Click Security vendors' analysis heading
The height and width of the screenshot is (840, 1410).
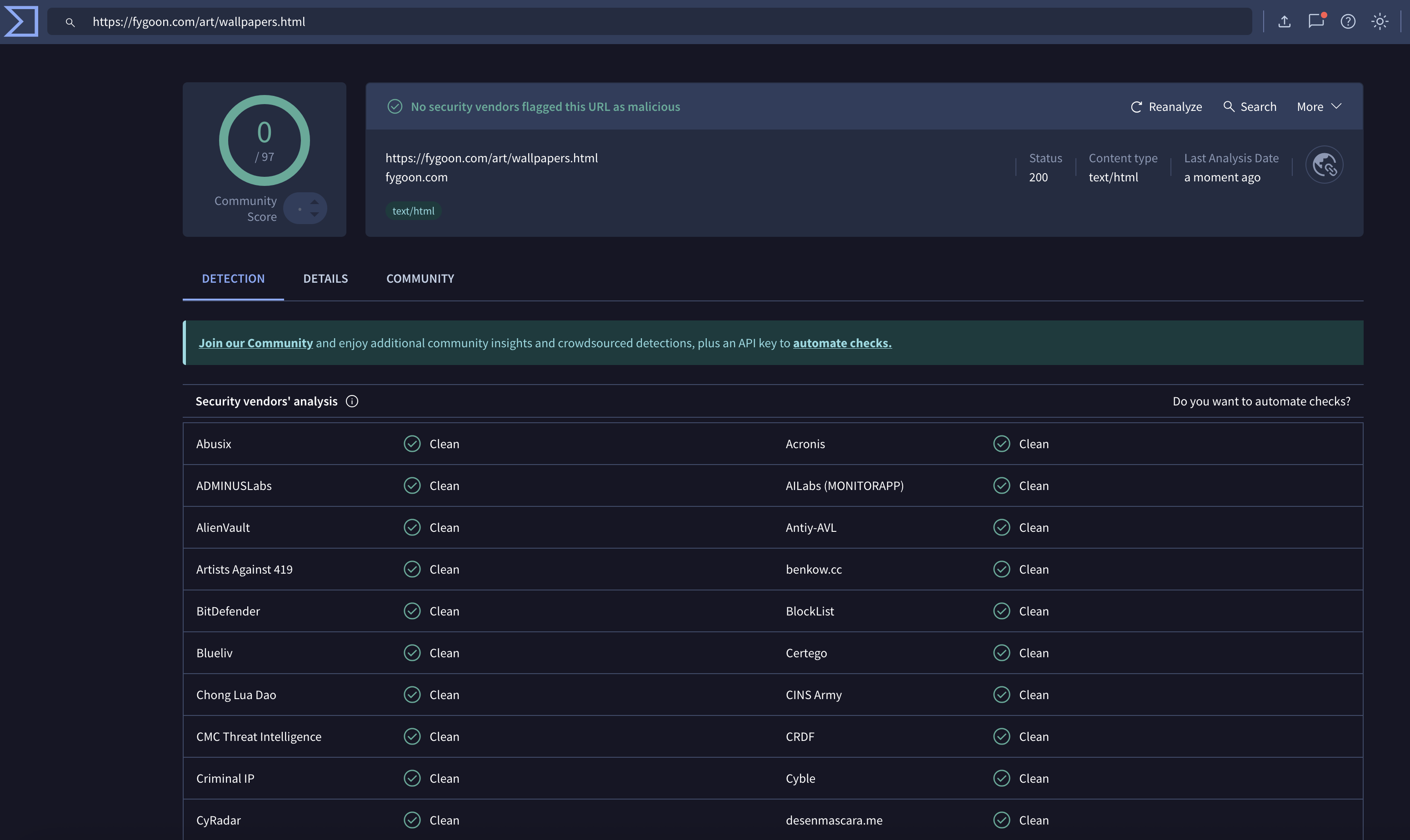pyautogui.click(x=266, y=401)
